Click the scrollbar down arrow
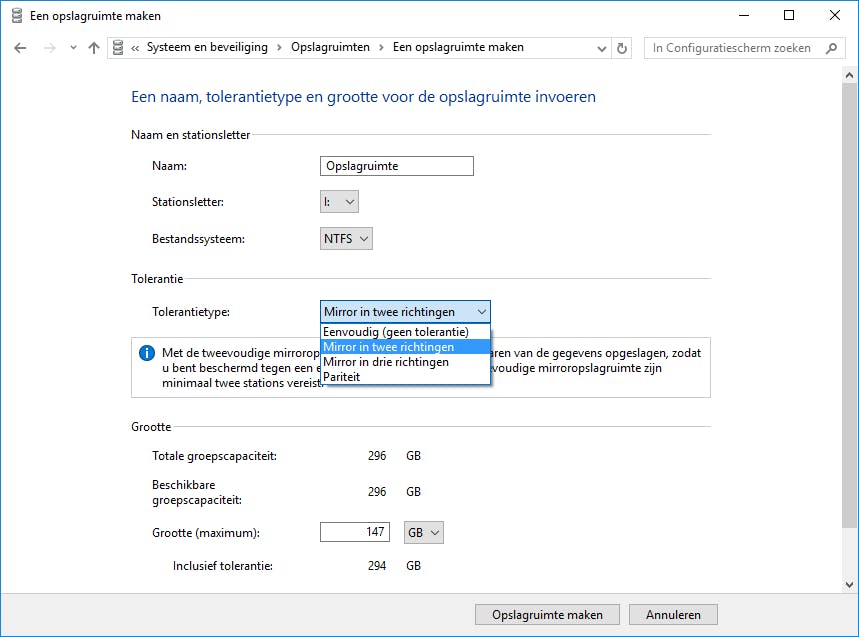 tap(850, 584)
